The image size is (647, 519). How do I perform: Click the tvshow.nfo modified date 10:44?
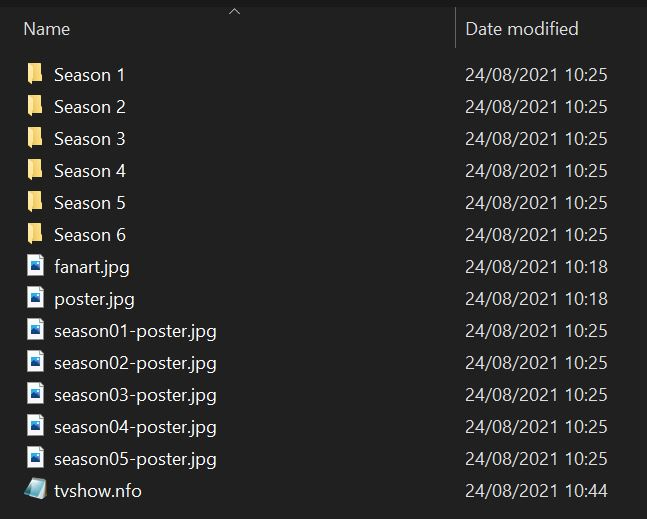(536, 491)
